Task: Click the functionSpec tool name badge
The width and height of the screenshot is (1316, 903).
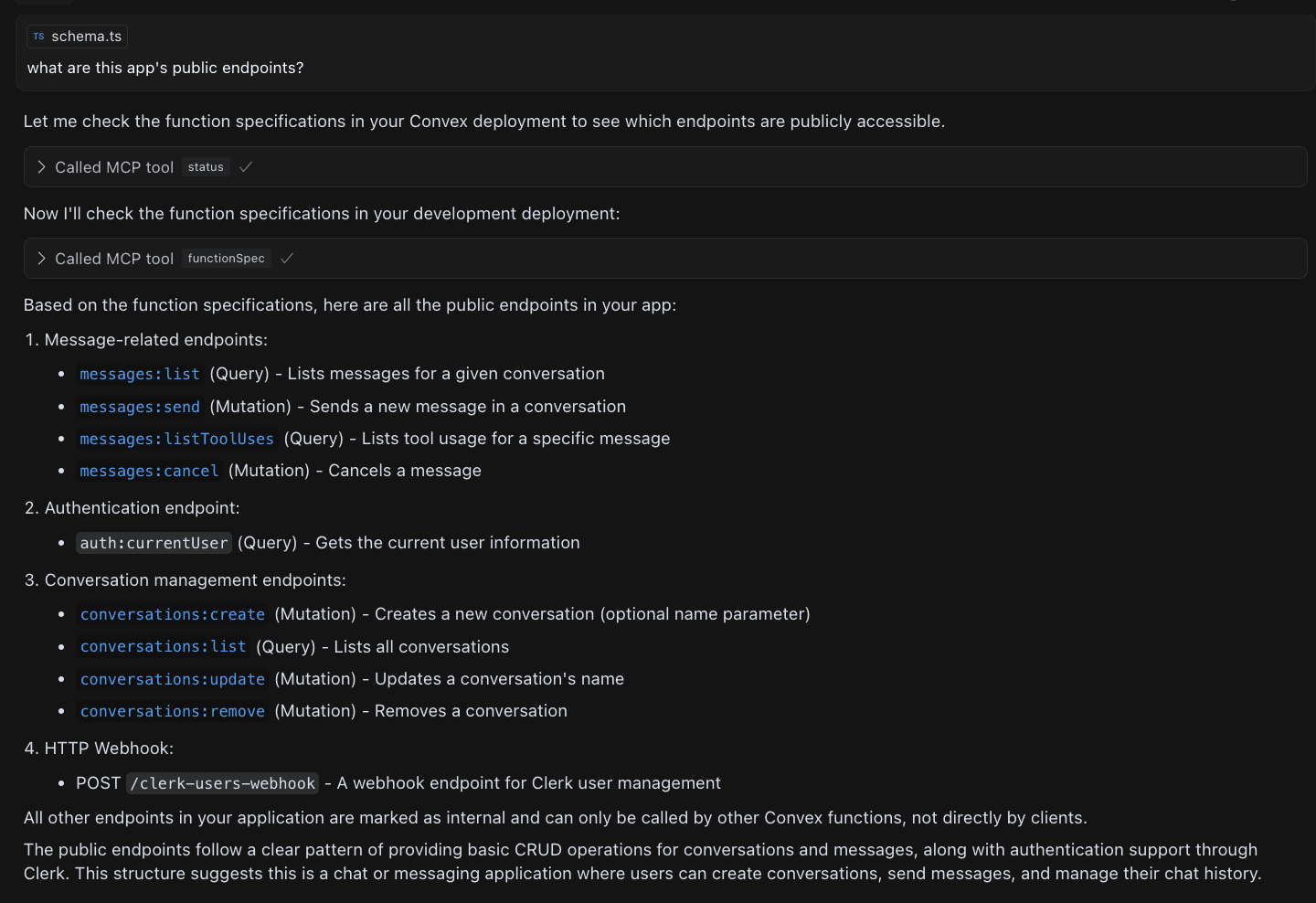Action: click(227, 259)
